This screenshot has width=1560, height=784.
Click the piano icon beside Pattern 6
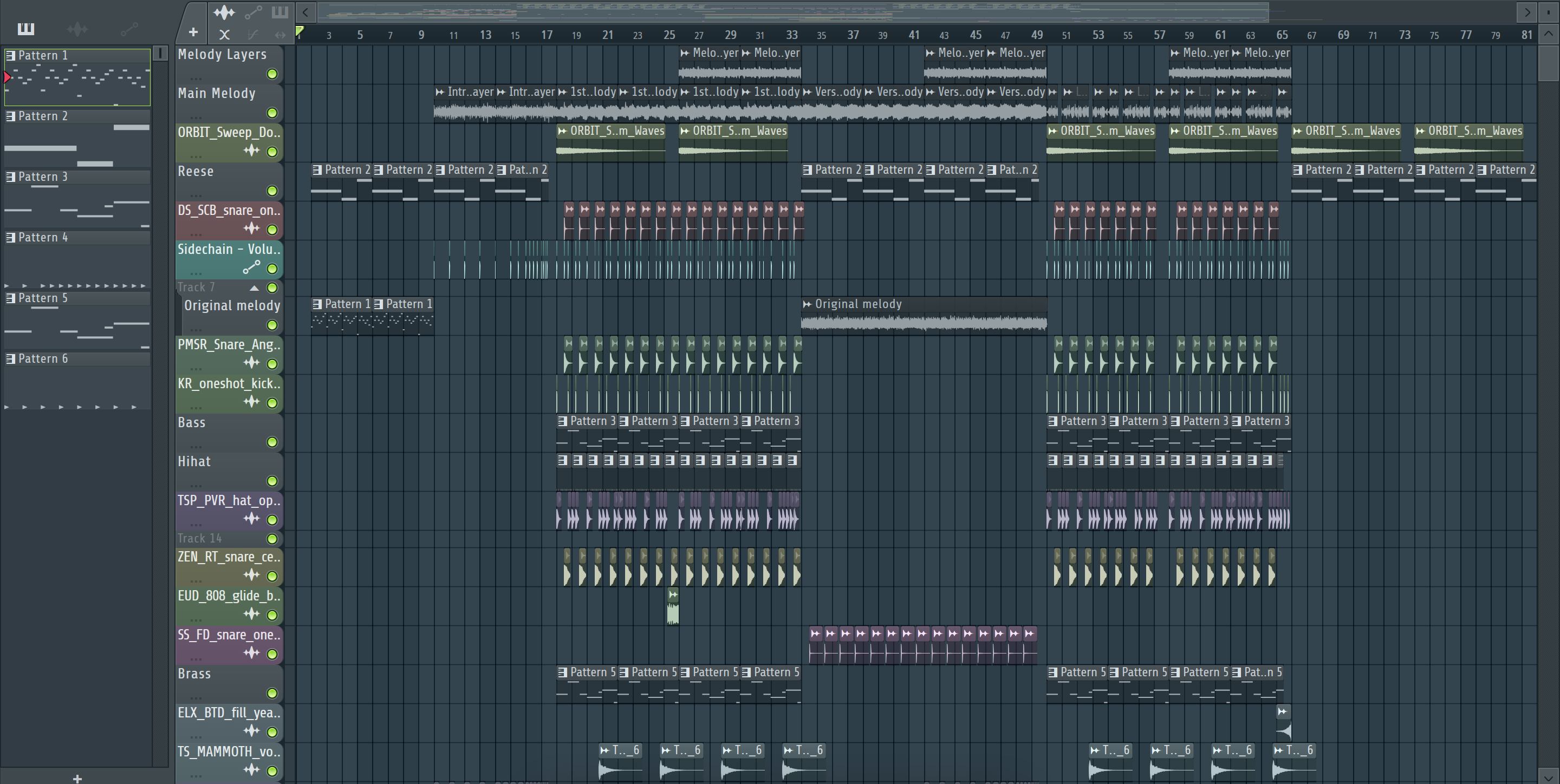click(x=10, y=358)
